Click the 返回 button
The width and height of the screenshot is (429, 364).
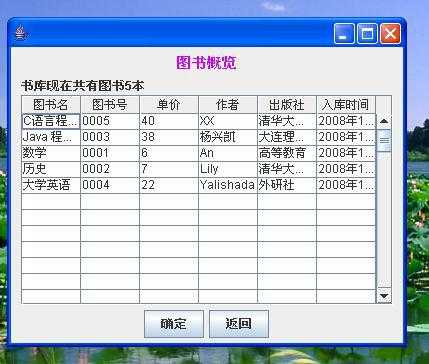tap(238, 324)
